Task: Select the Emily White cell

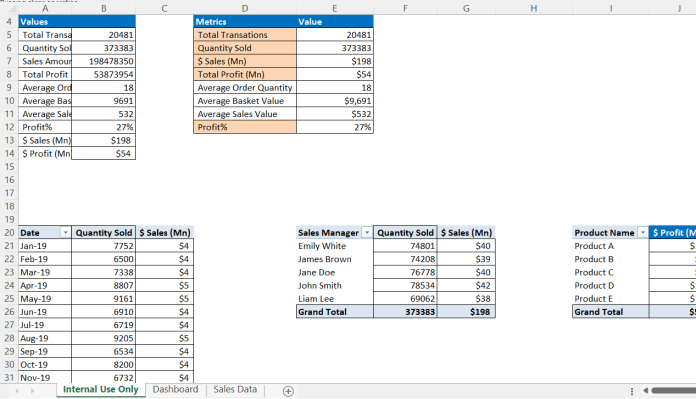Action: pos(335,246)
